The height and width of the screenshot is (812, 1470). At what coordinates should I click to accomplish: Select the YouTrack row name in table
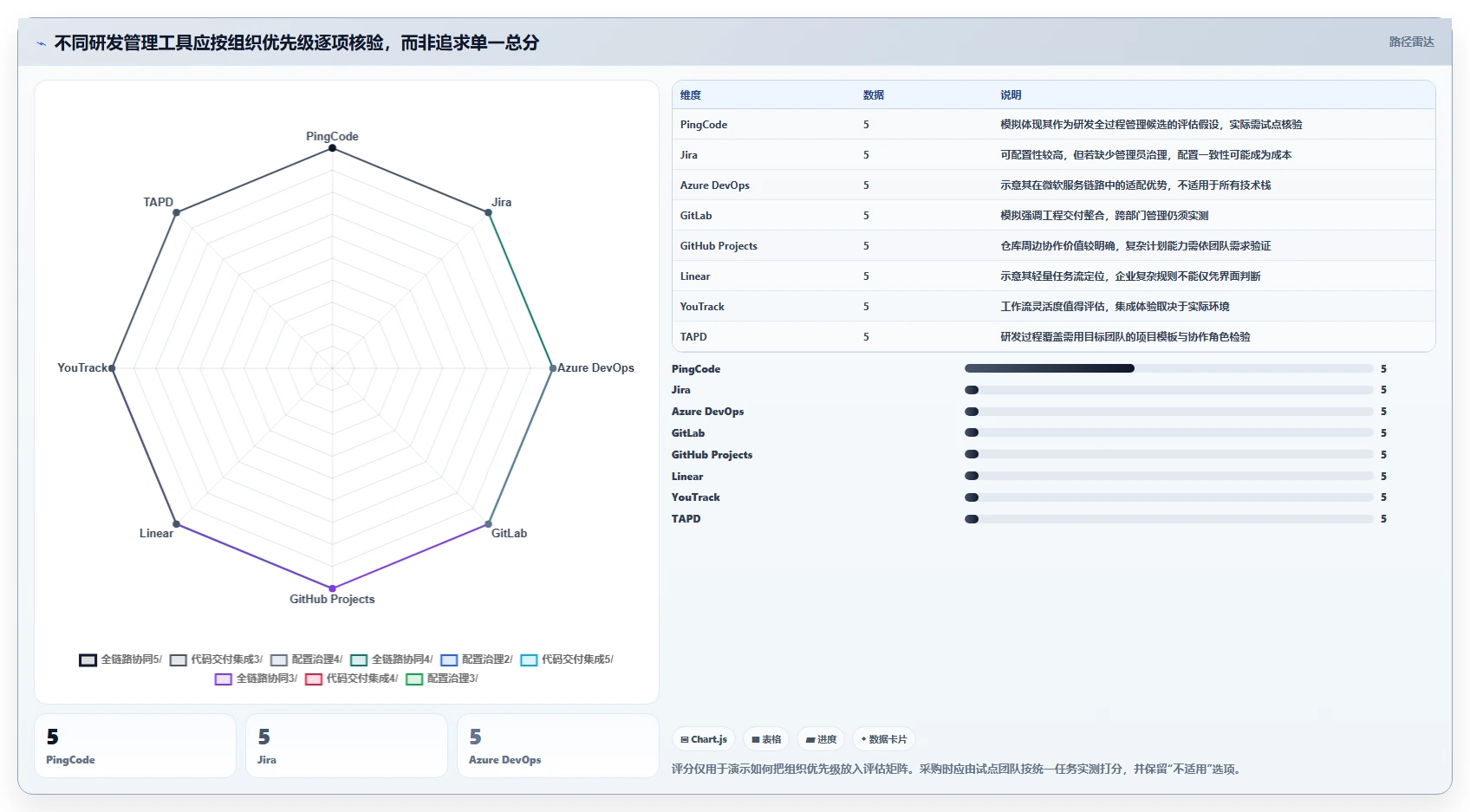(x=702, y=307)
